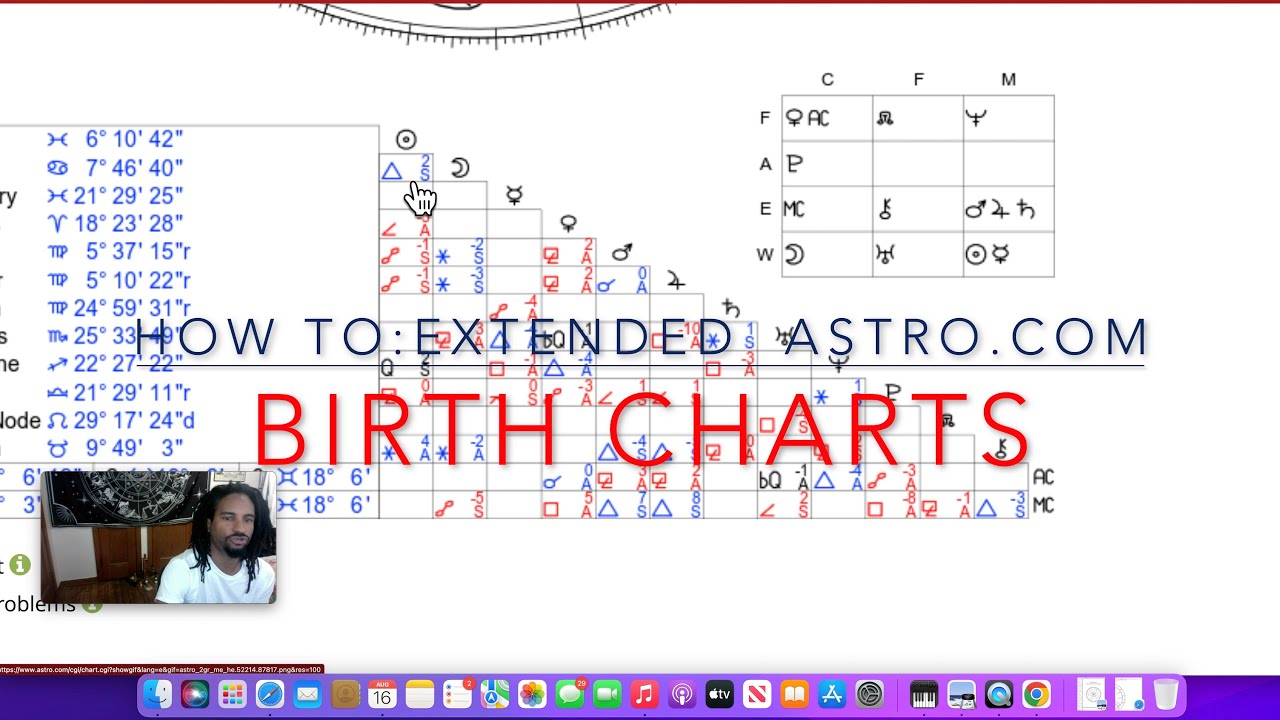Image resolution: width=1280 pixels, height=720 pixels.
Task: Open the Trash in the dock
Action: 1166,694
